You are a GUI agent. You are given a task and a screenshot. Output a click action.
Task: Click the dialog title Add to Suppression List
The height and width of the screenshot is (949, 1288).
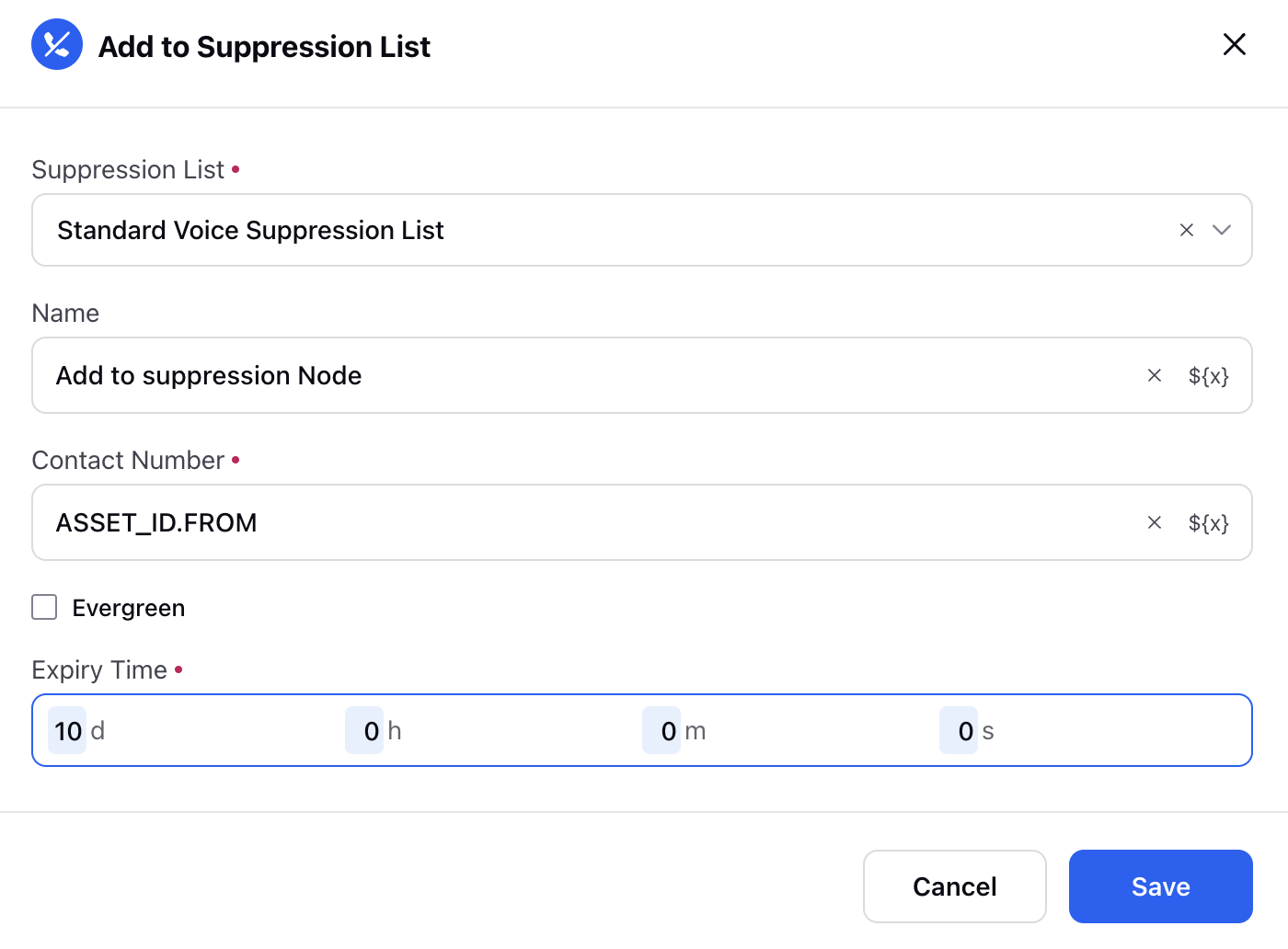click(264, 46)
